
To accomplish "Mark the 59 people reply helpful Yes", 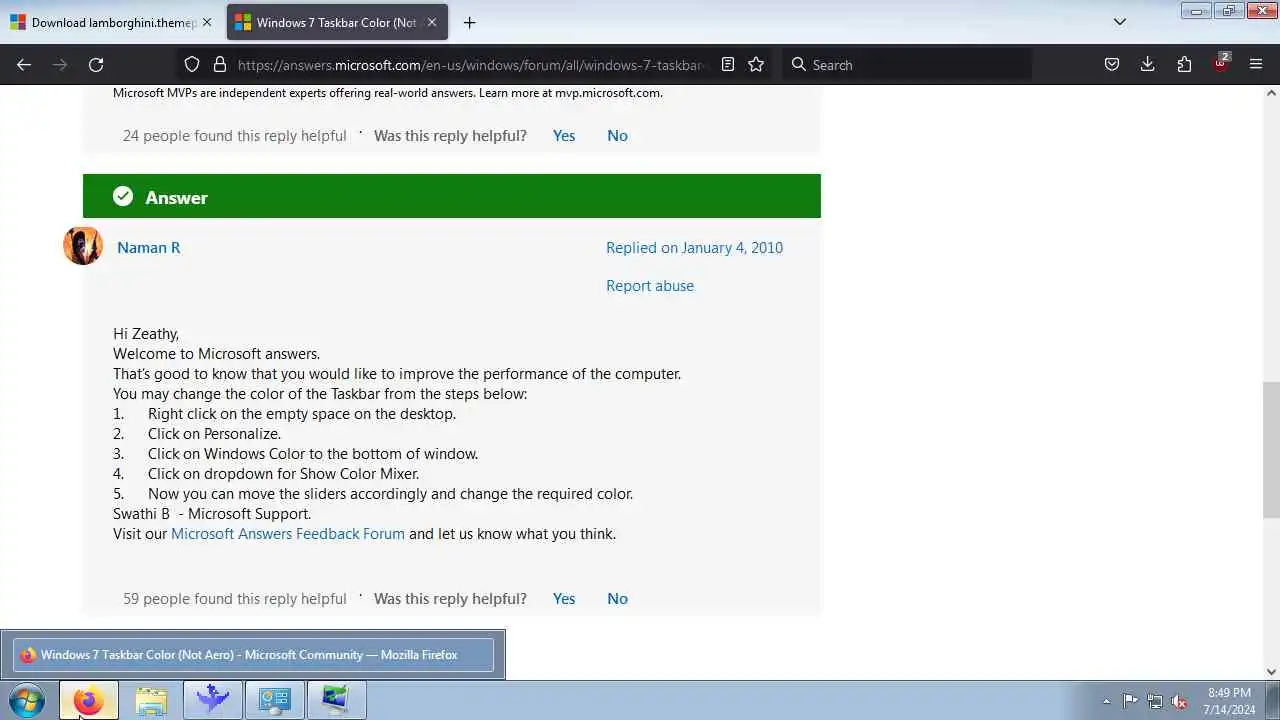I will tap(564, 598).
